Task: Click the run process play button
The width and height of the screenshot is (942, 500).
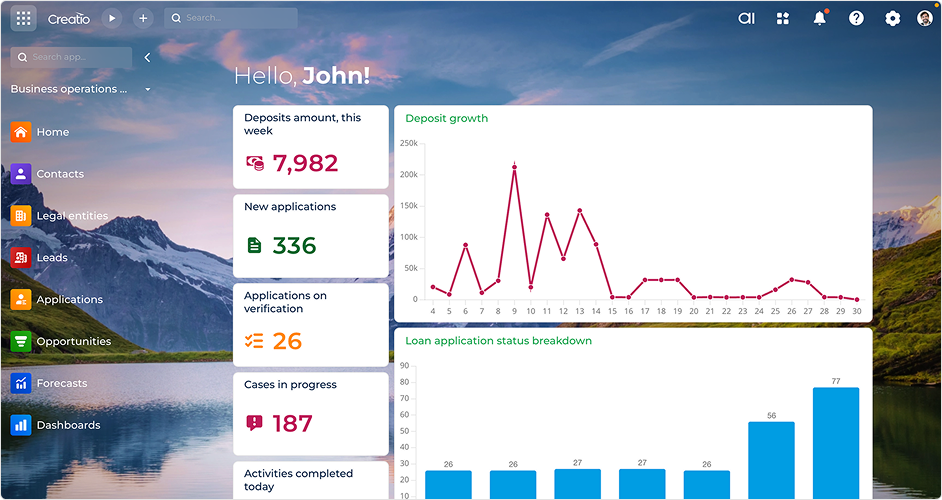Action: pyautogui.click(x=112, y=18)
